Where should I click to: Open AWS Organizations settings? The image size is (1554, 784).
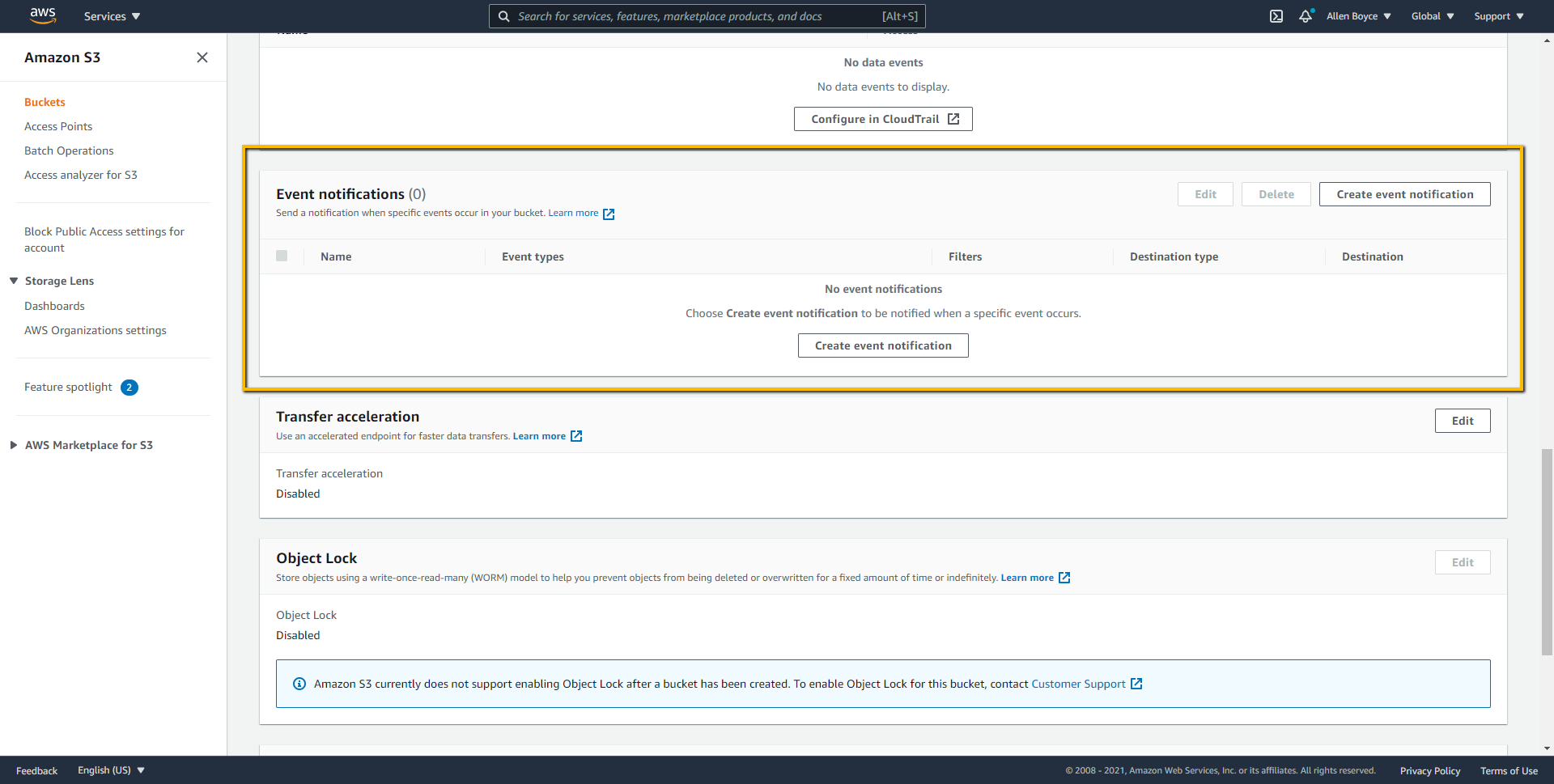click(x=96, y=330)
